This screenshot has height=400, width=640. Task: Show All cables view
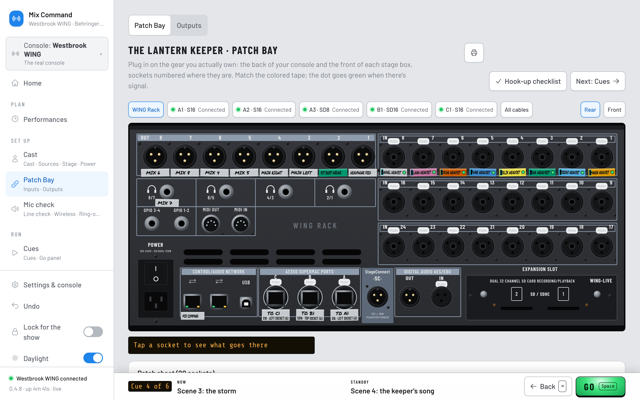pyautogui.click(x=516, y=109)
